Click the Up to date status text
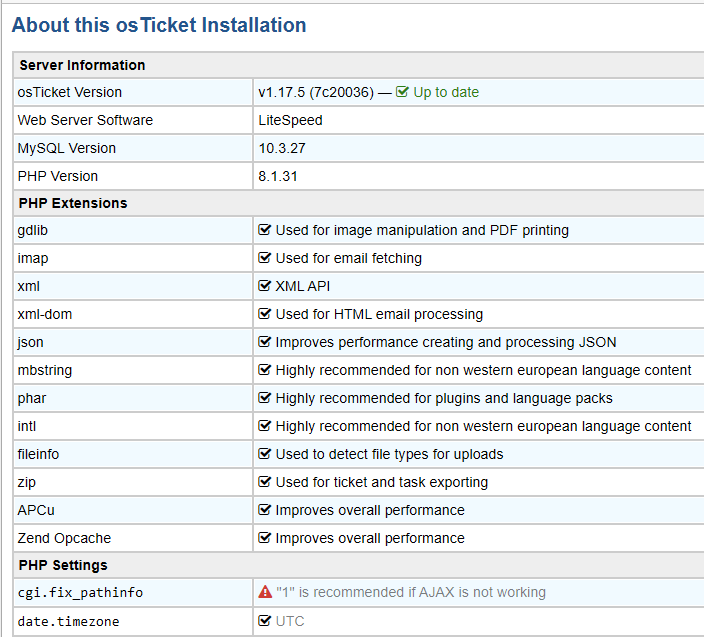 pos(446,92)
